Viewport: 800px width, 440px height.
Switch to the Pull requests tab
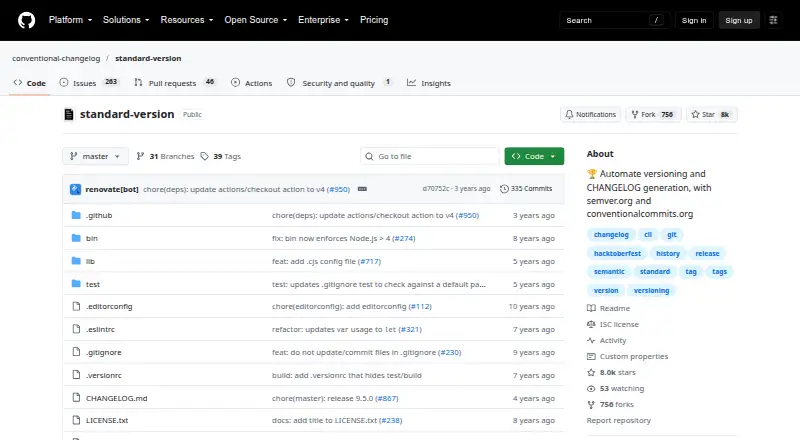point(174,83)
